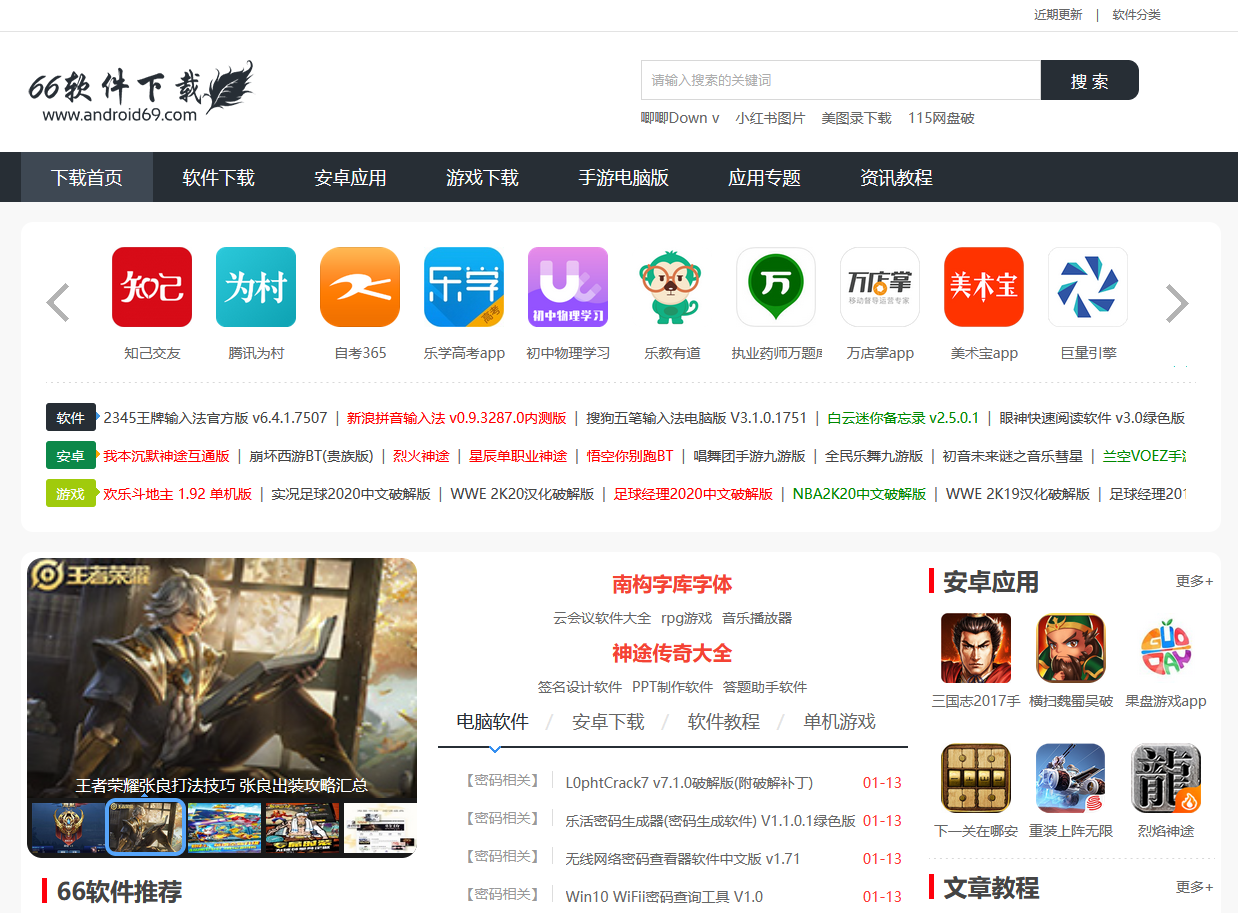Open the 乐学高考app icon
The image size is (1238, 913).
(x=464, y=287)
